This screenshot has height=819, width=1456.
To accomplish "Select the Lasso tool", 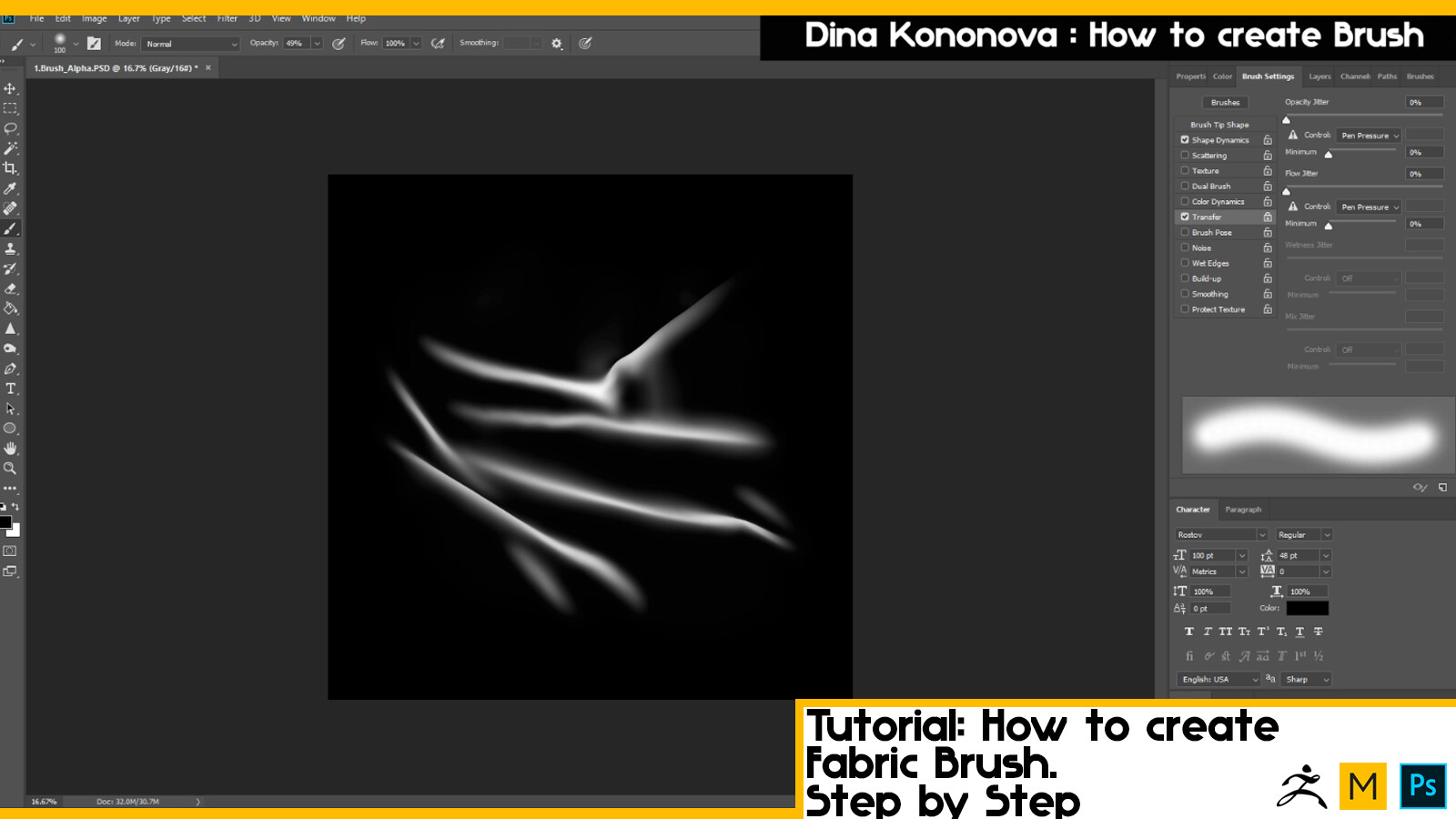I will [11, 127].
